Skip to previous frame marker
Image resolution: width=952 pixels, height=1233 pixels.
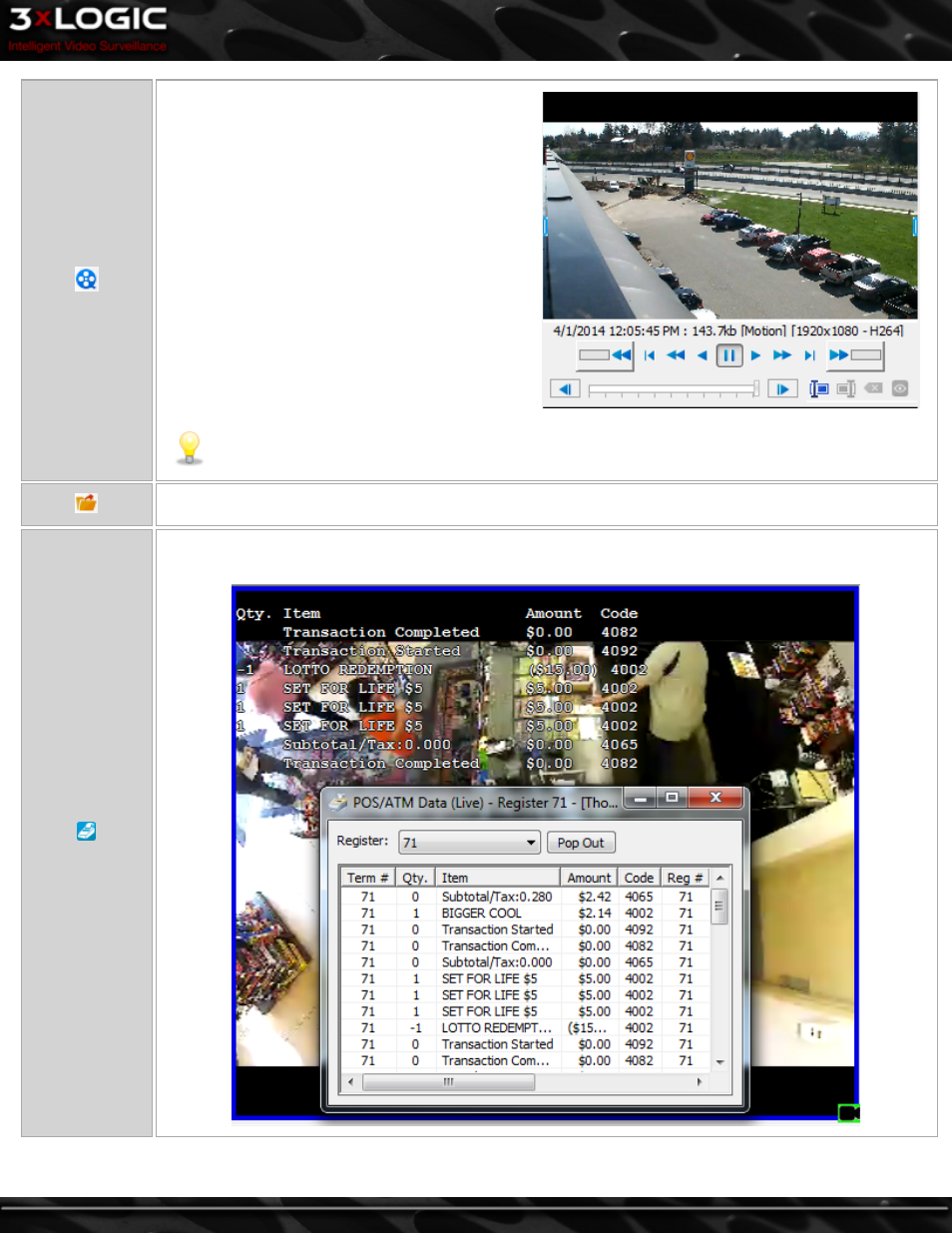coord(650,355)
